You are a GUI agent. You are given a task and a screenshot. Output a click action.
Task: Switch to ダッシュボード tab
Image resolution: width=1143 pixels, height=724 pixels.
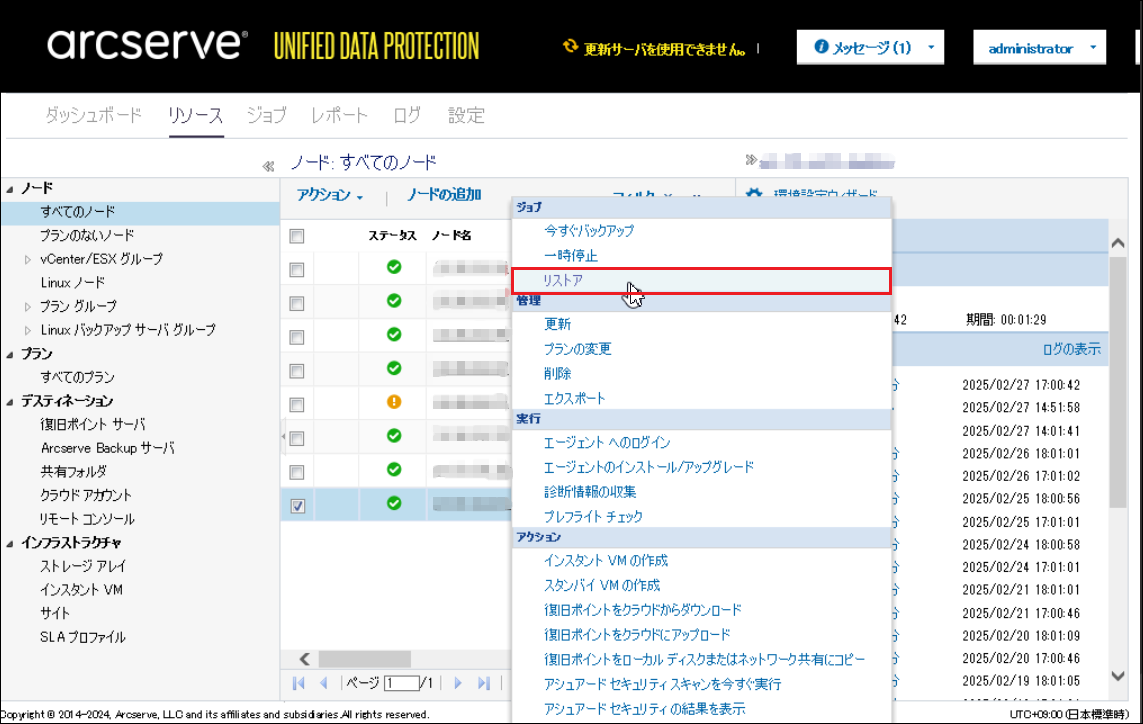93,115
